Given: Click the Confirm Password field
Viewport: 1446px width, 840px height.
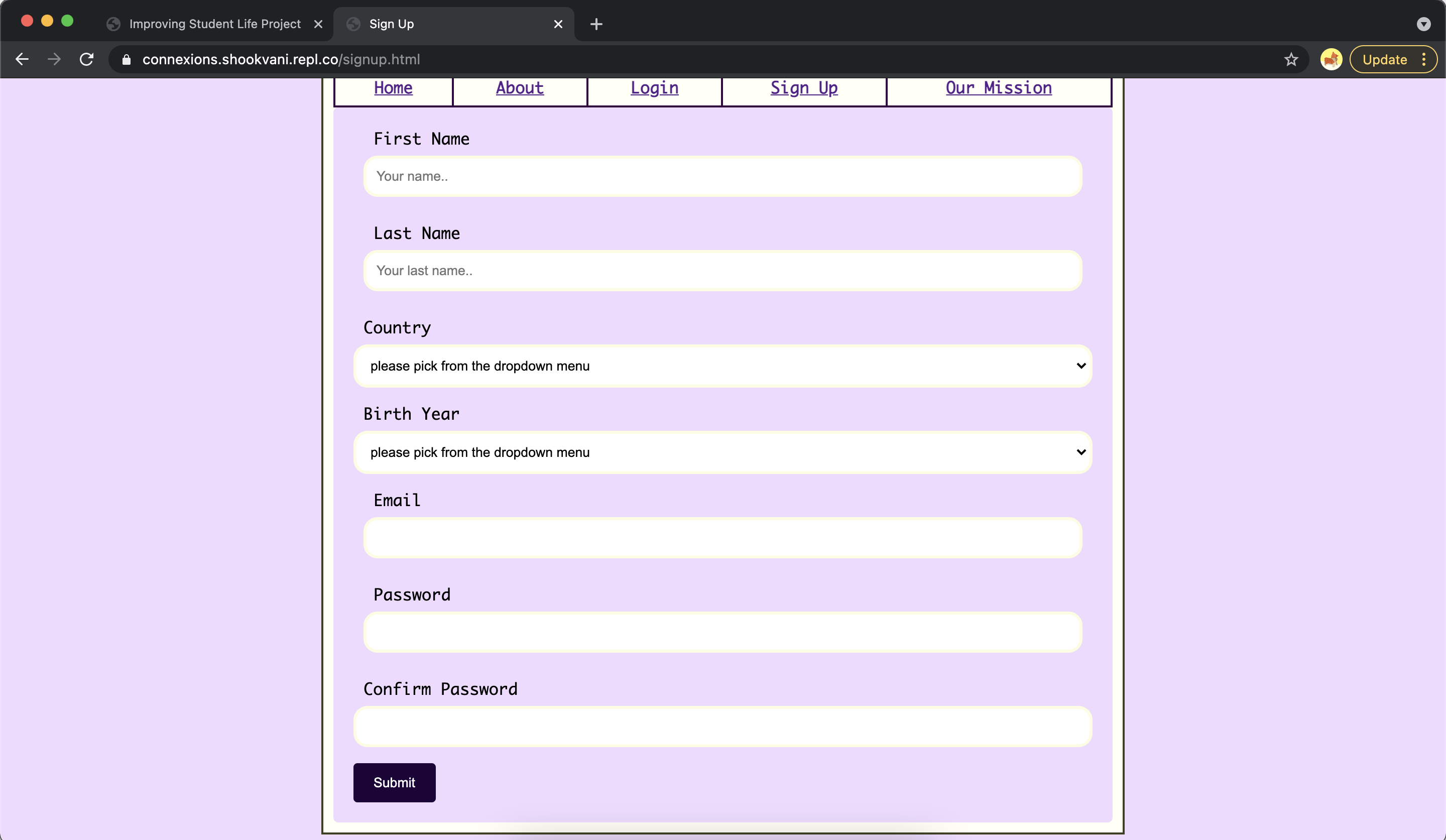Looking at the screenshot, I should click(722, 727).
